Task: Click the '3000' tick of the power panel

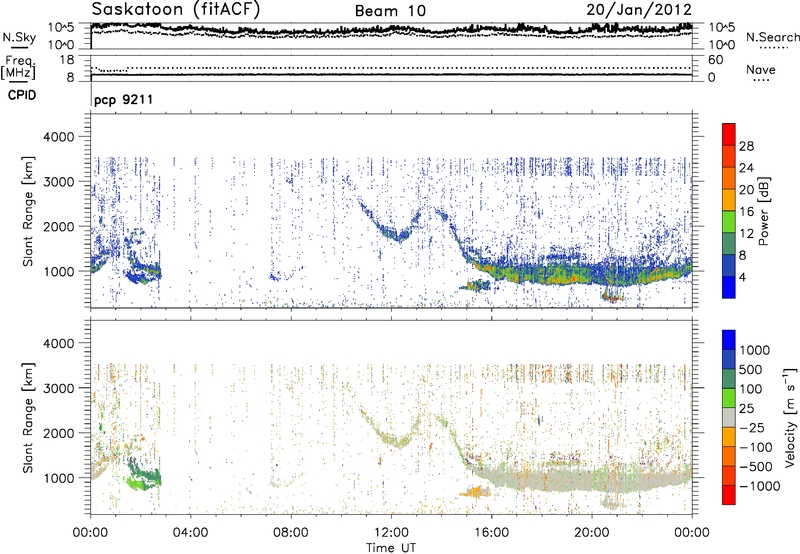Action: coord(59,182)
